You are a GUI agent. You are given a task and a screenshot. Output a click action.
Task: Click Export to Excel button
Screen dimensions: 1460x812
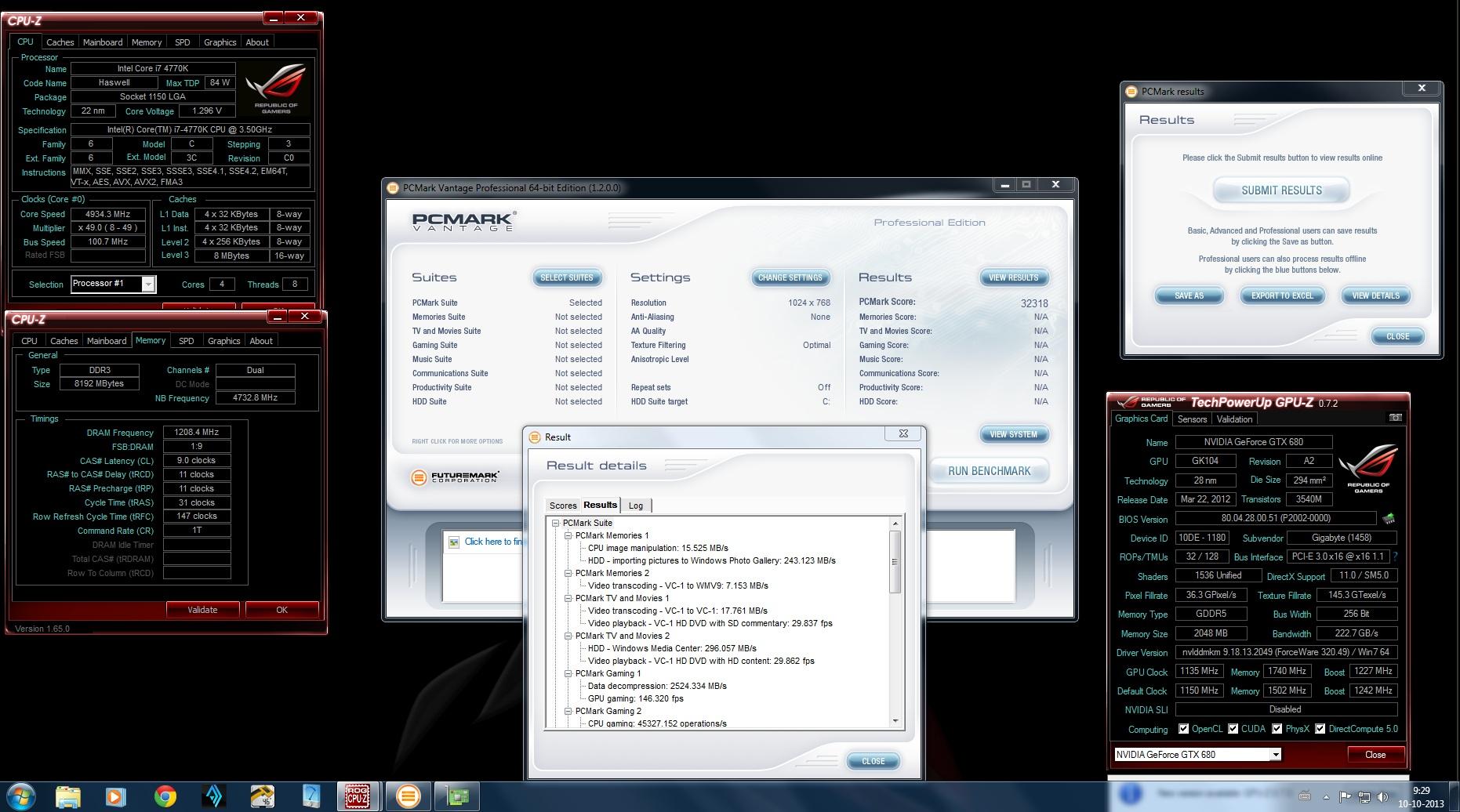coord(1282,296)
